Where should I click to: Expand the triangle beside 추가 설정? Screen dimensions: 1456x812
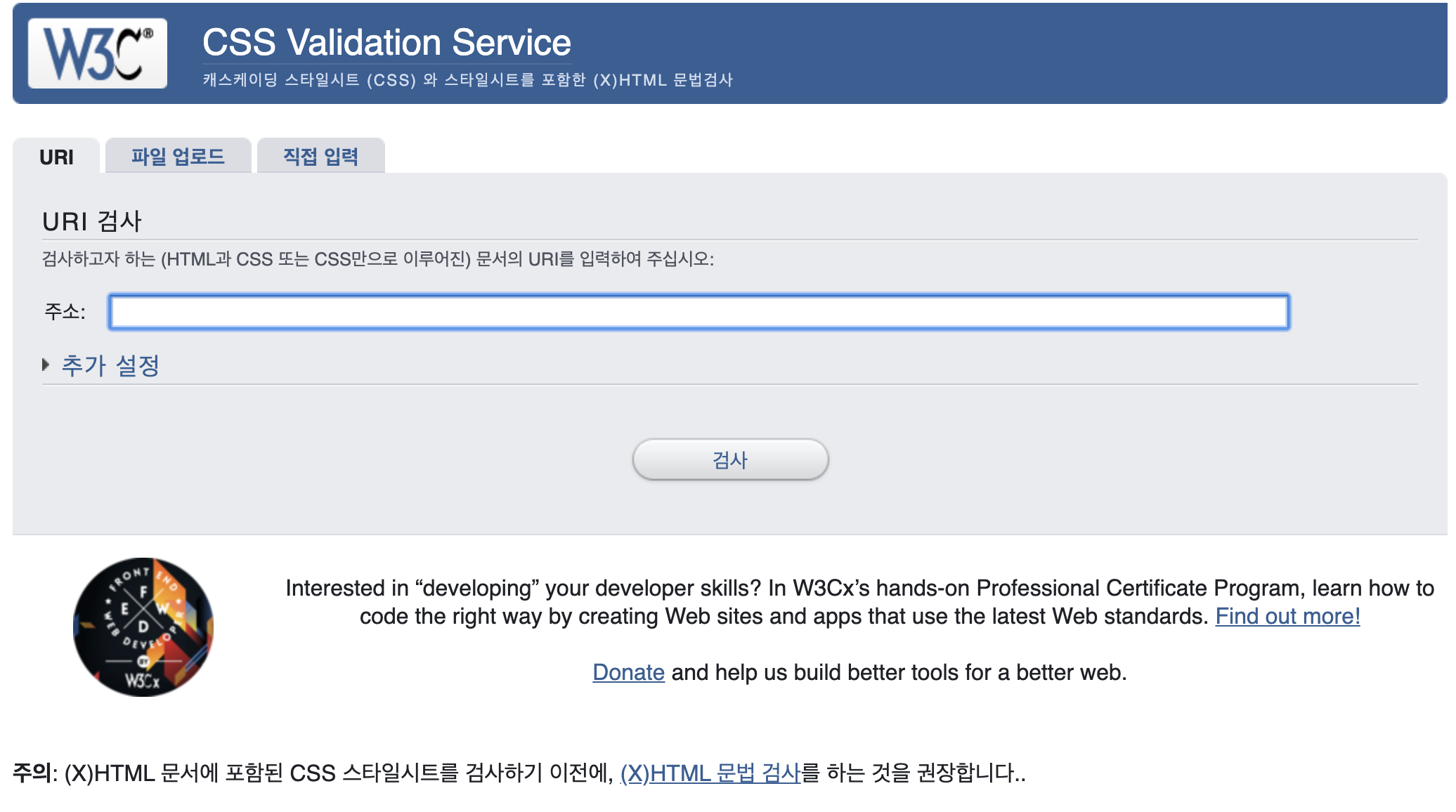click(46, 365)
